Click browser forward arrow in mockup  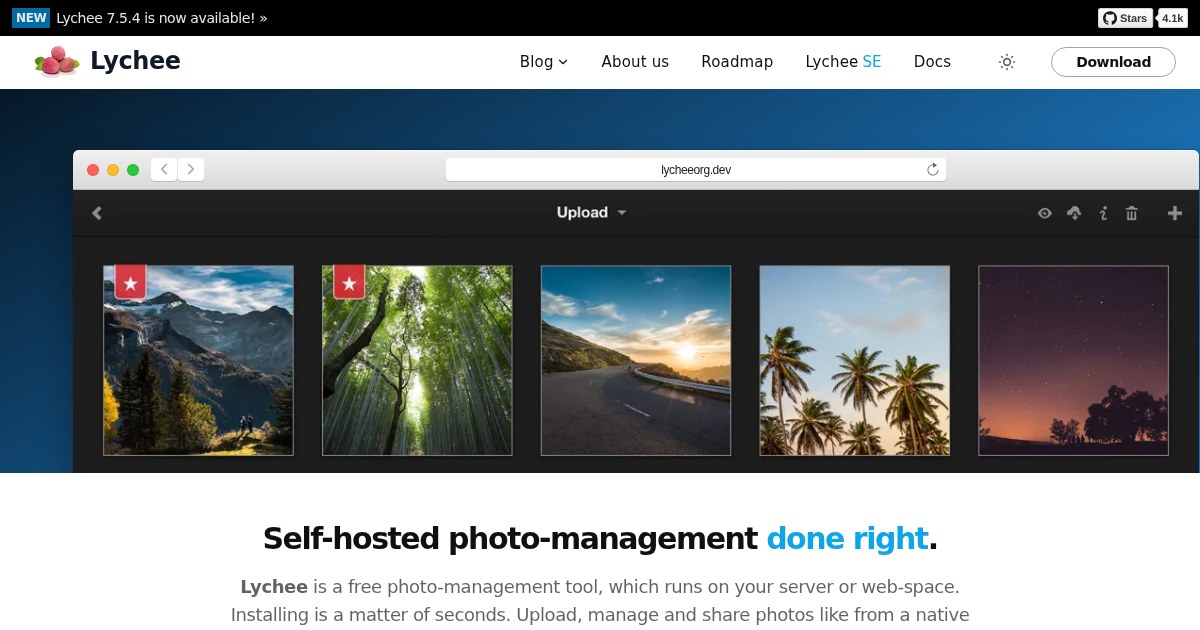tap(191, 169)
